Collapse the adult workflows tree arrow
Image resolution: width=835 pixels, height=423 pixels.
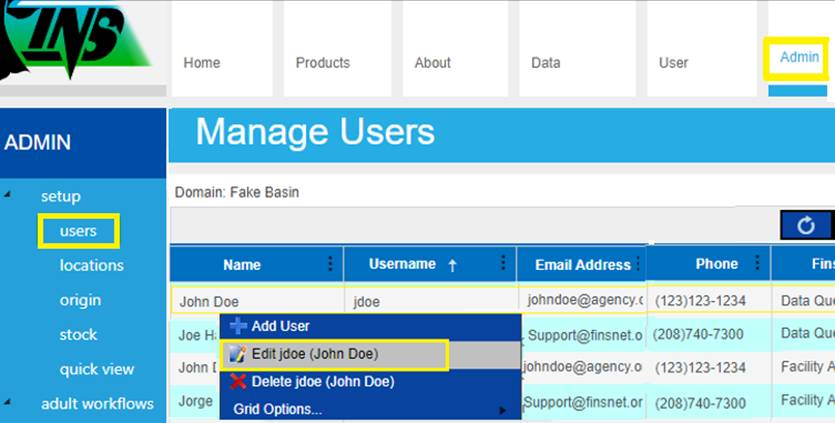[9, 403]
